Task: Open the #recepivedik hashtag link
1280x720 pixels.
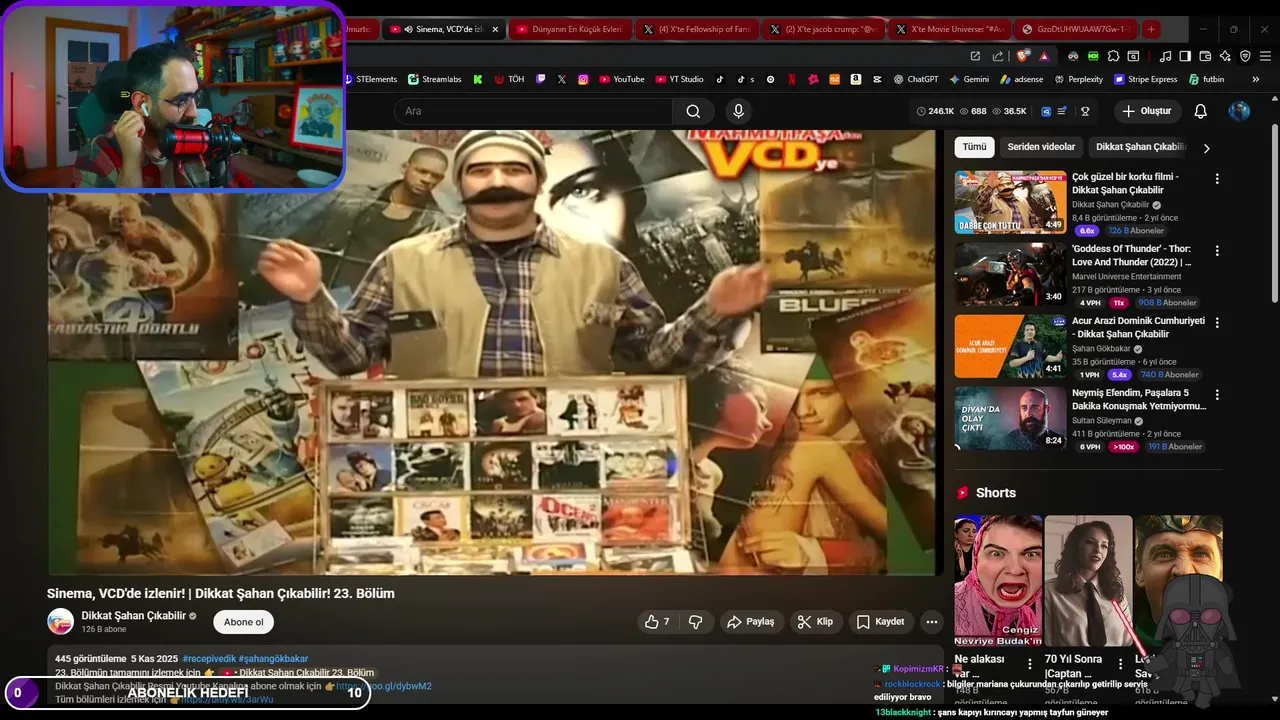Action: pos(209,659)
